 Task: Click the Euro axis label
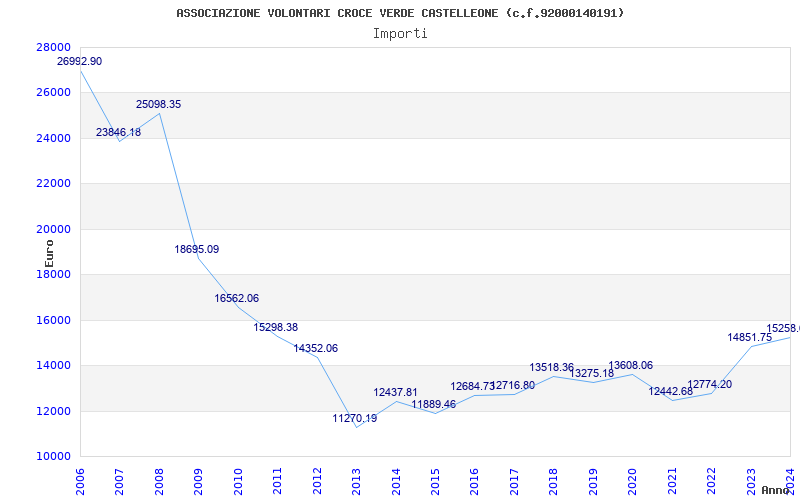[x=49, y=253]
